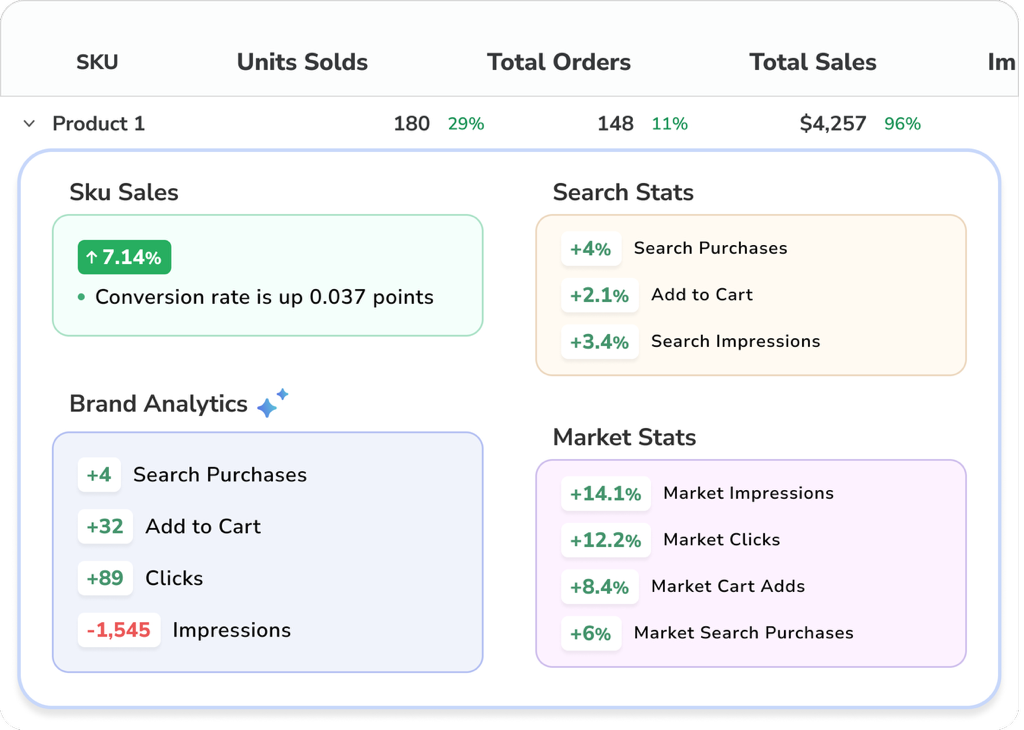Click the +4 Brand Analytics badge

(x=99, y=475)
